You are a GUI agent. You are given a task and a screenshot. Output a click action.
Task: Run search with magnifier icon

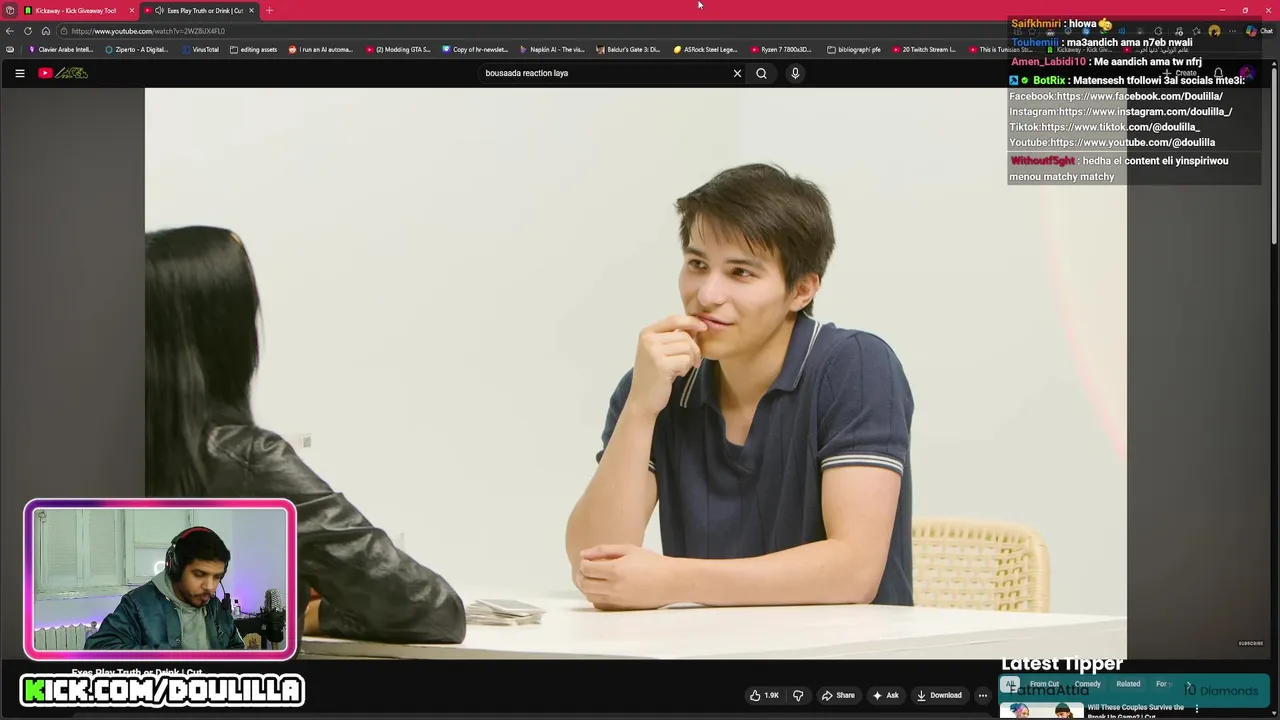click(x=761, y=73)
